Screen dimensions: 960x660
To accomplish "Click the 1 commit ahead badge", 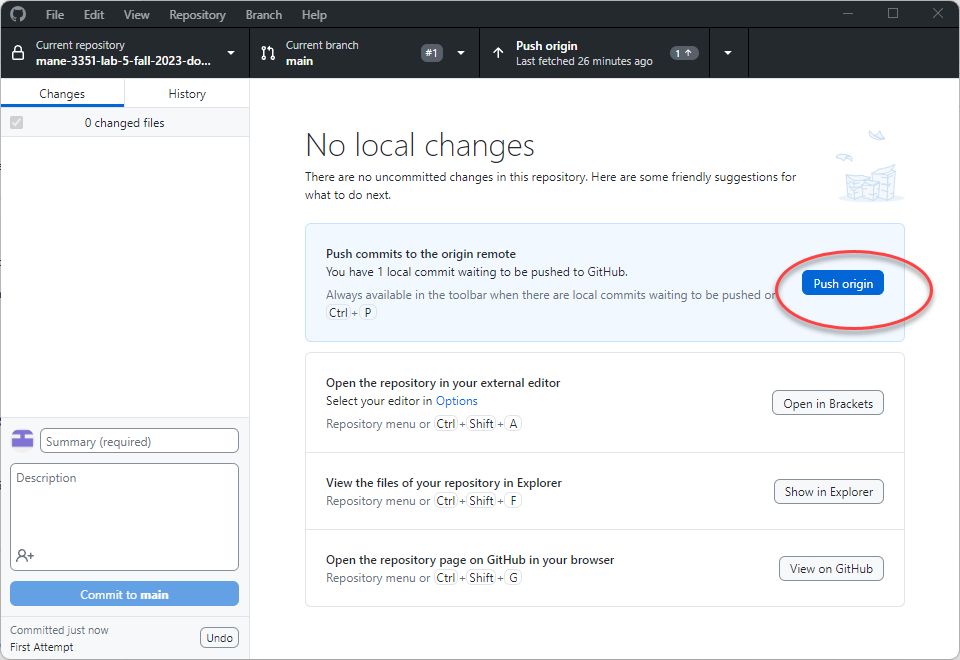I will point(684,53).
